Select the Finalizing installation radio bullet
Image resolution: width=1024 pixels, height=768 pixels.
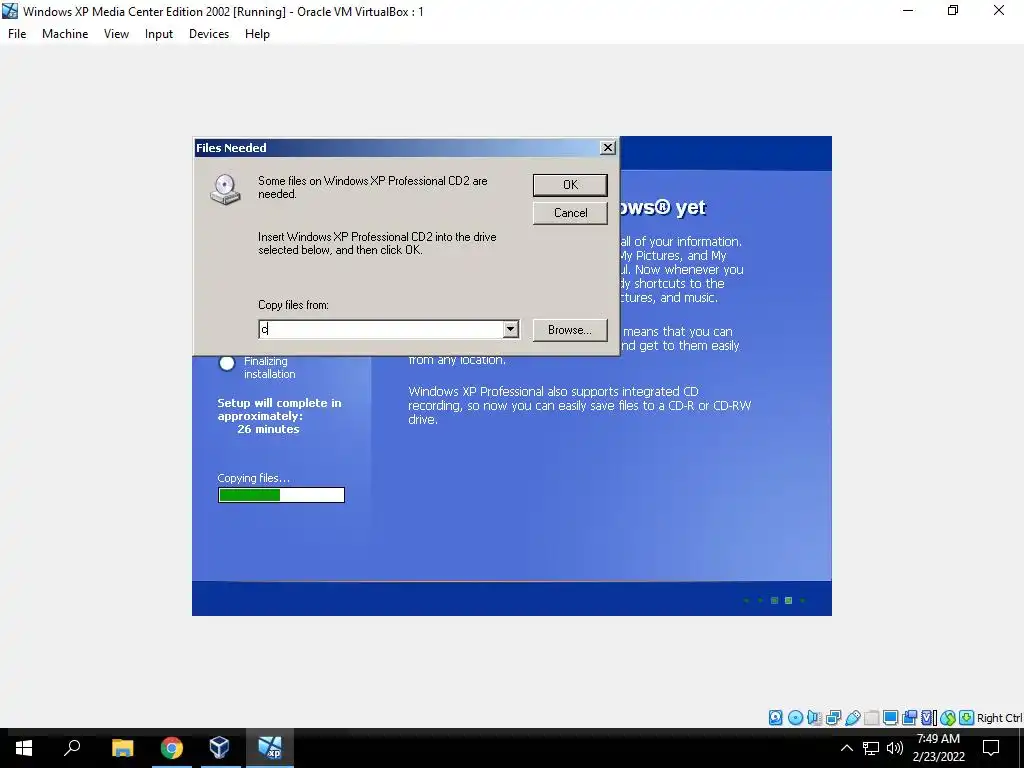click(227, 363)
